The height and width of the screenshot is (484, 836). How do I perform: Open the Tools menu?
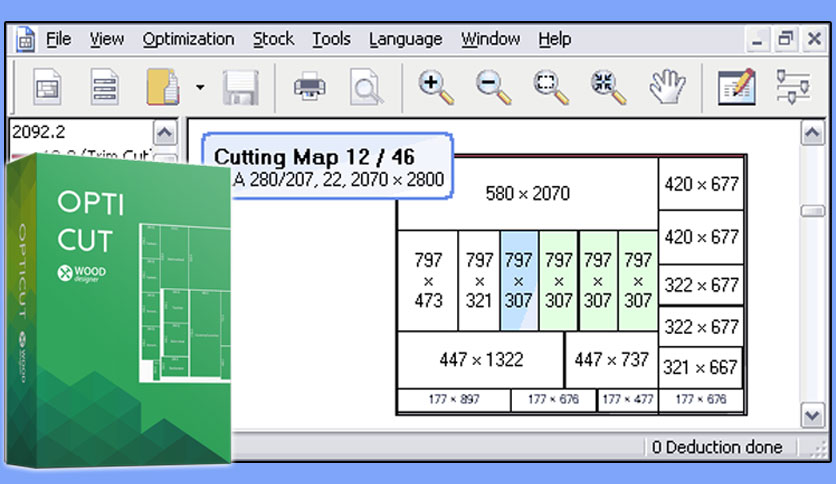tap(331, 39)
